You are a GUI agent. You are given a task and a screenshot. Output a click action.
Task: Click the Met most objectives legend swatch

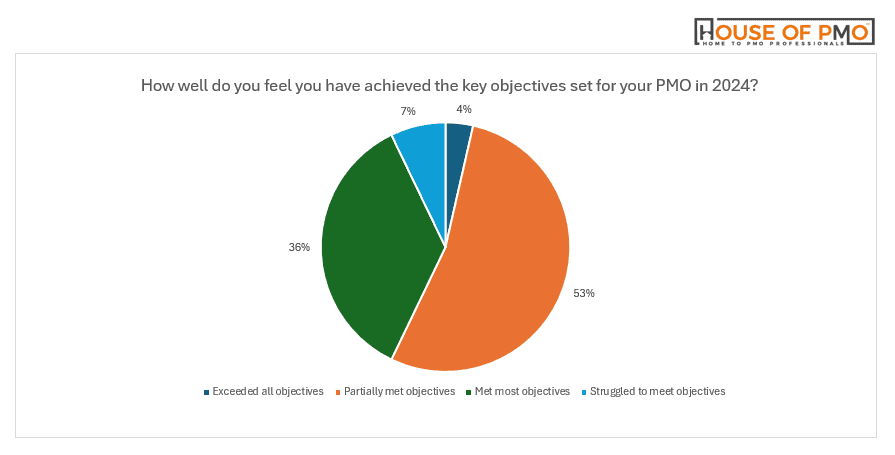pyautogui.click(x=469, y=392)
